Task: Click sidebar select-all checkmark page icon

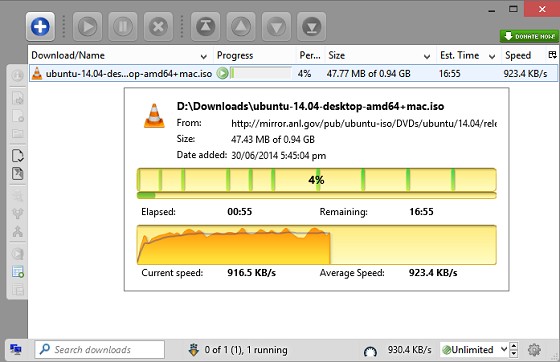Action: 18,156
